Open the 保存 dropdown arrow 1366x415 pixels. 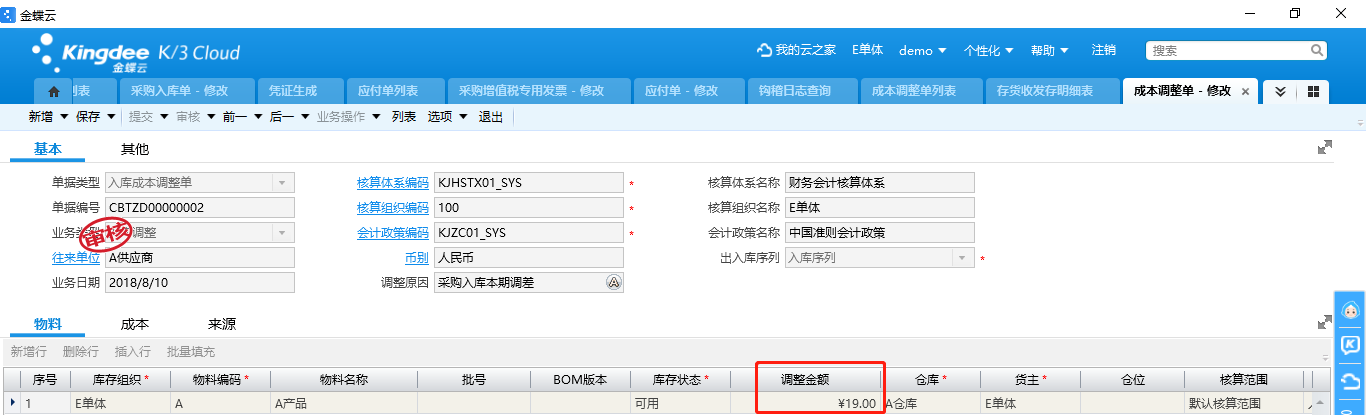click(x=111, y=117)
